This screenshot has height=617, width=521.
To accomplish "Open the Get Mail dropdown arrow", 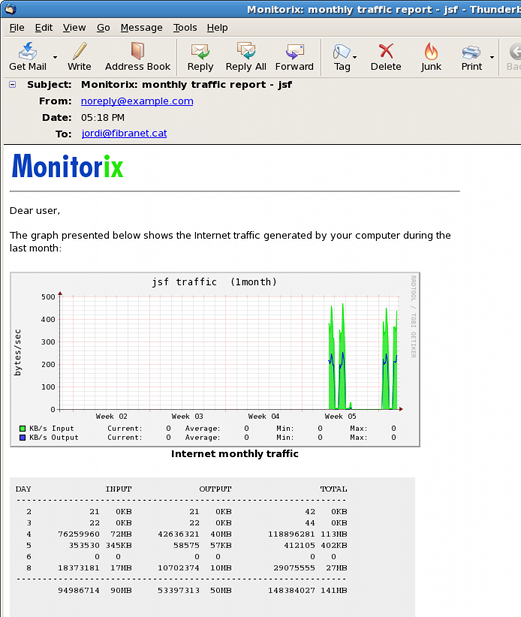I will coord(55,57).
